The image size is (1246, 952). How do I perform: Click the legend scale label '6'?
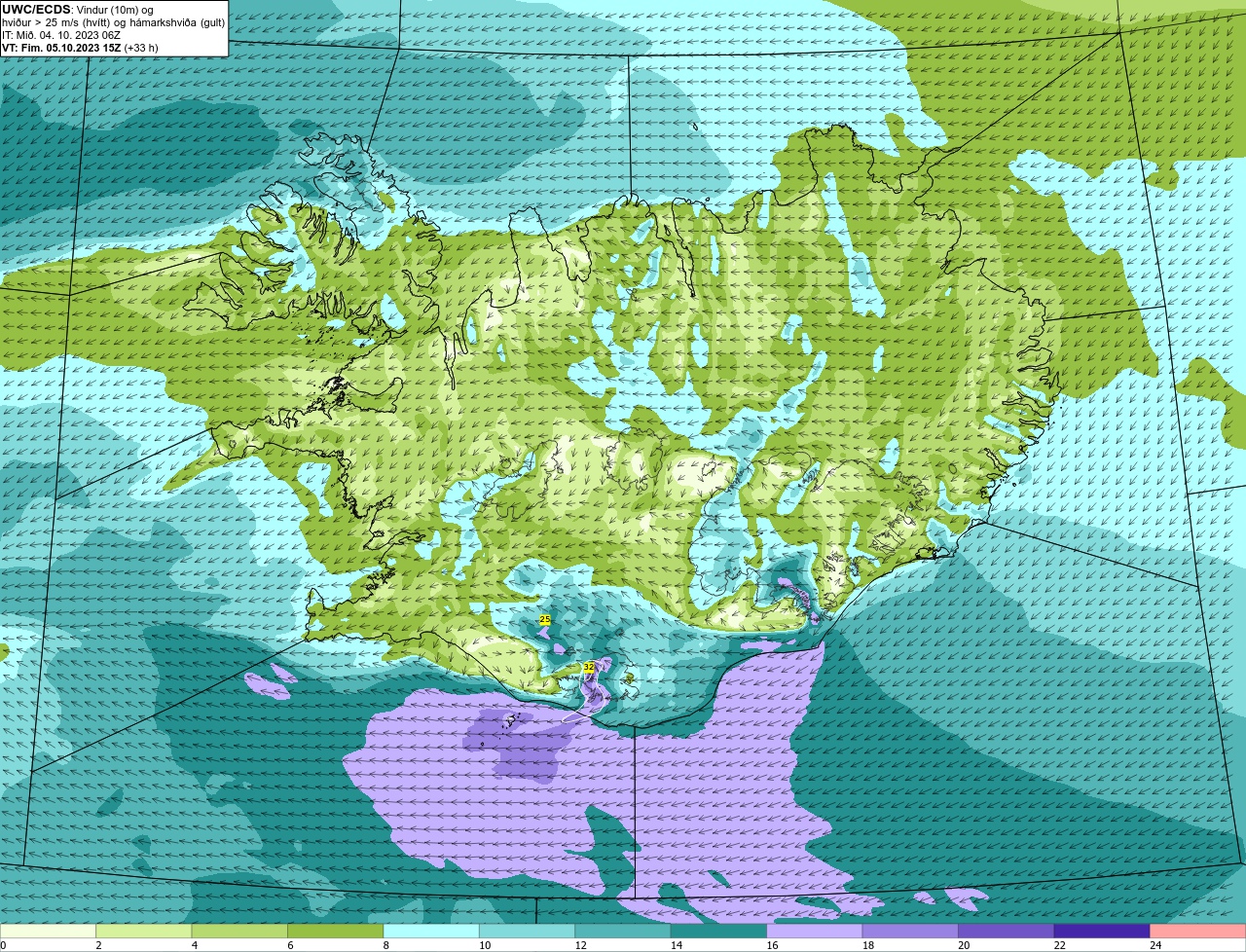290,945
